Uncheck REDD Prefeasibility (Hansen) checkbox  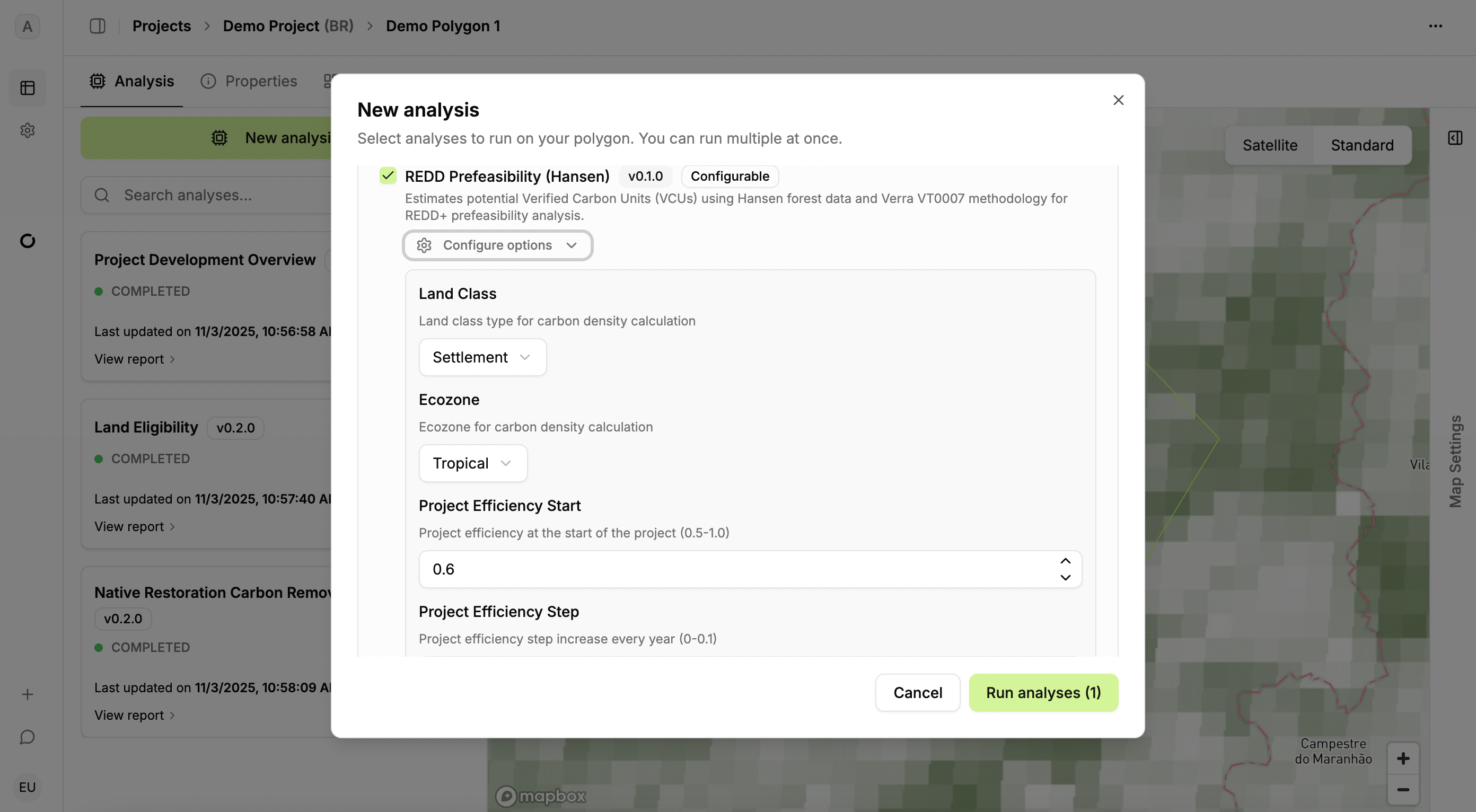click(388, 176)
